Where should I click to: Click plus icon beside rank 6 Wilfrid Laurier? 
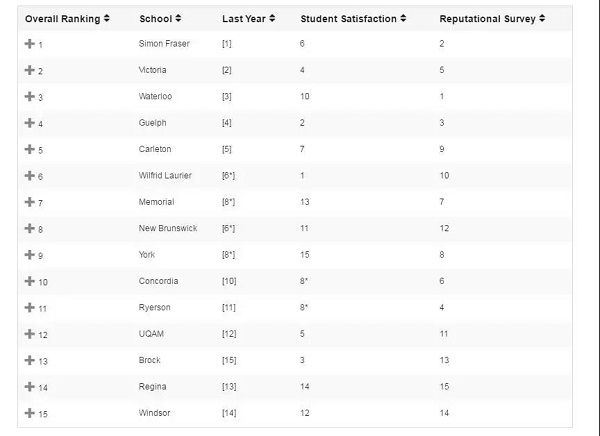point(29,176)
